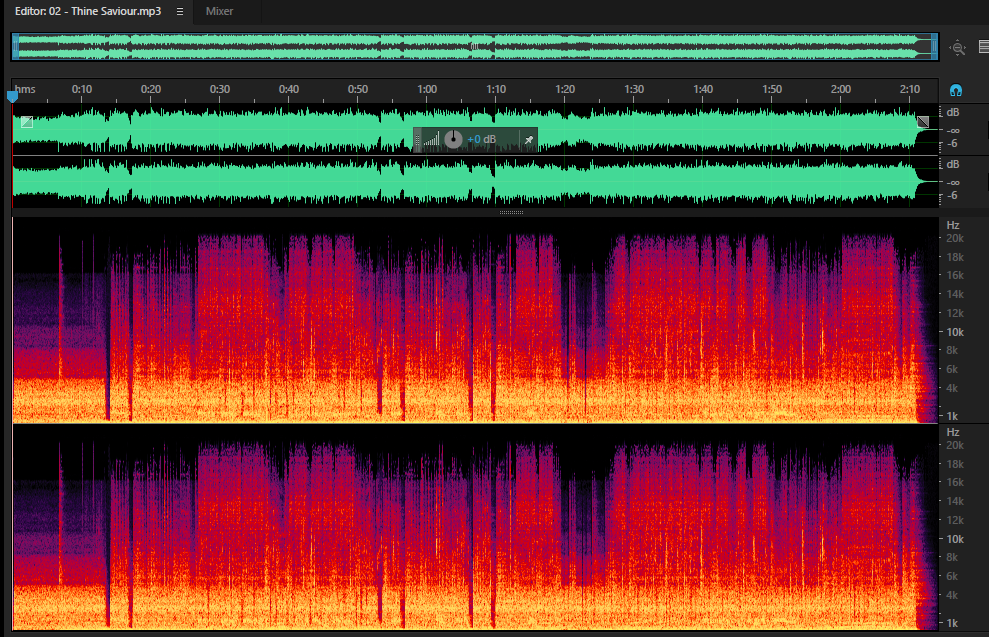Click the 10k label on the lower spectrogram scale

955,539
